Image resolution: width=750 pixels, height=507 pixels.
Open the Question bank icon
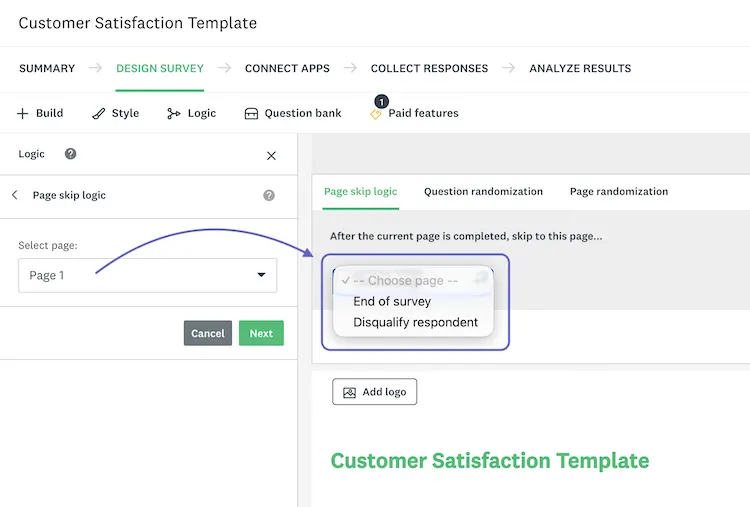251,113
